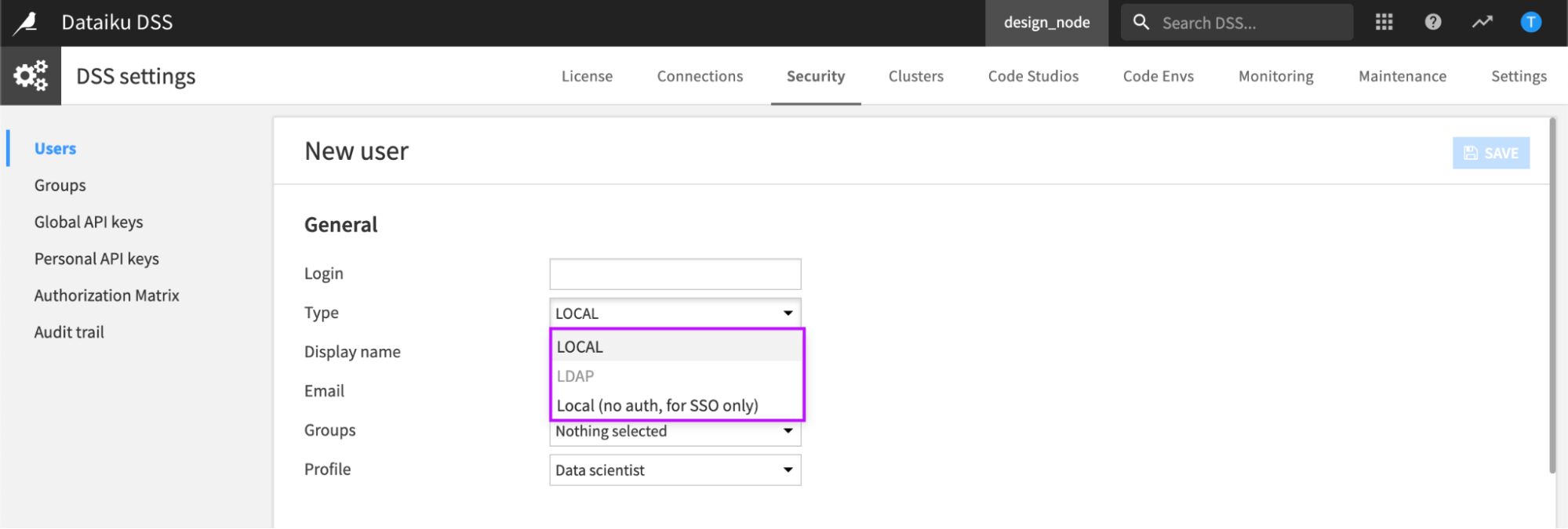Image resolution: width=1568 pixels, height=529 pixels.
Task: Open the activity trend icon
Action: pos(1482,22)
